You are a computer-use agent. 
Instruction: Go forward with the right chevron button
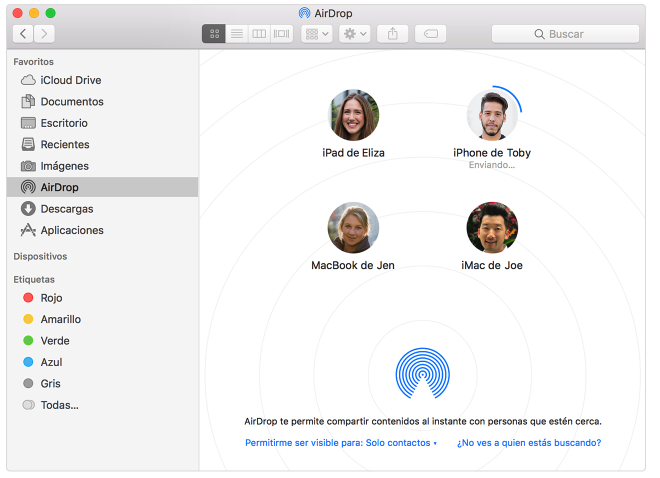[44, 34]
